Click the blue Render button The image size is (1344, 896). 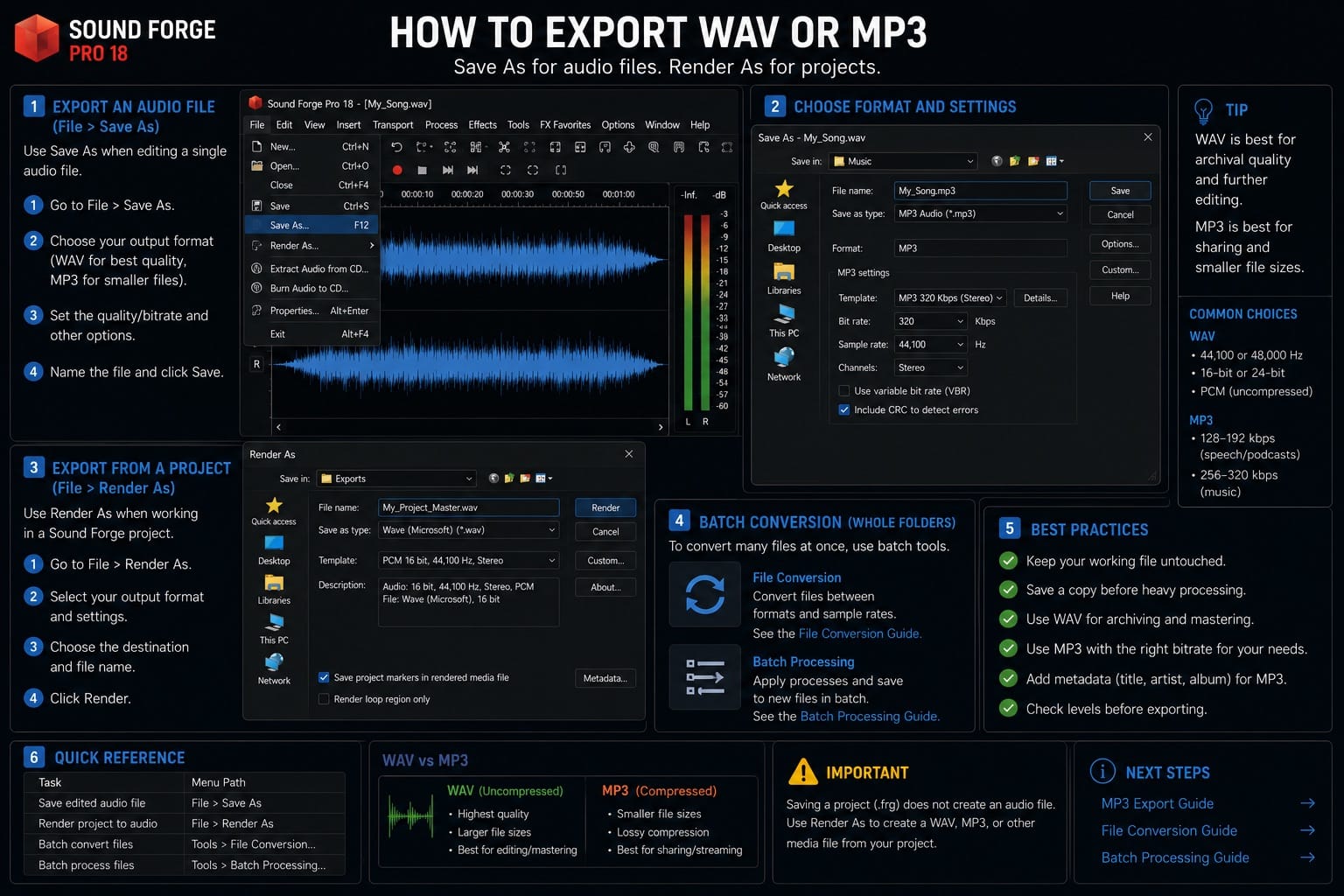pos(605,507)
